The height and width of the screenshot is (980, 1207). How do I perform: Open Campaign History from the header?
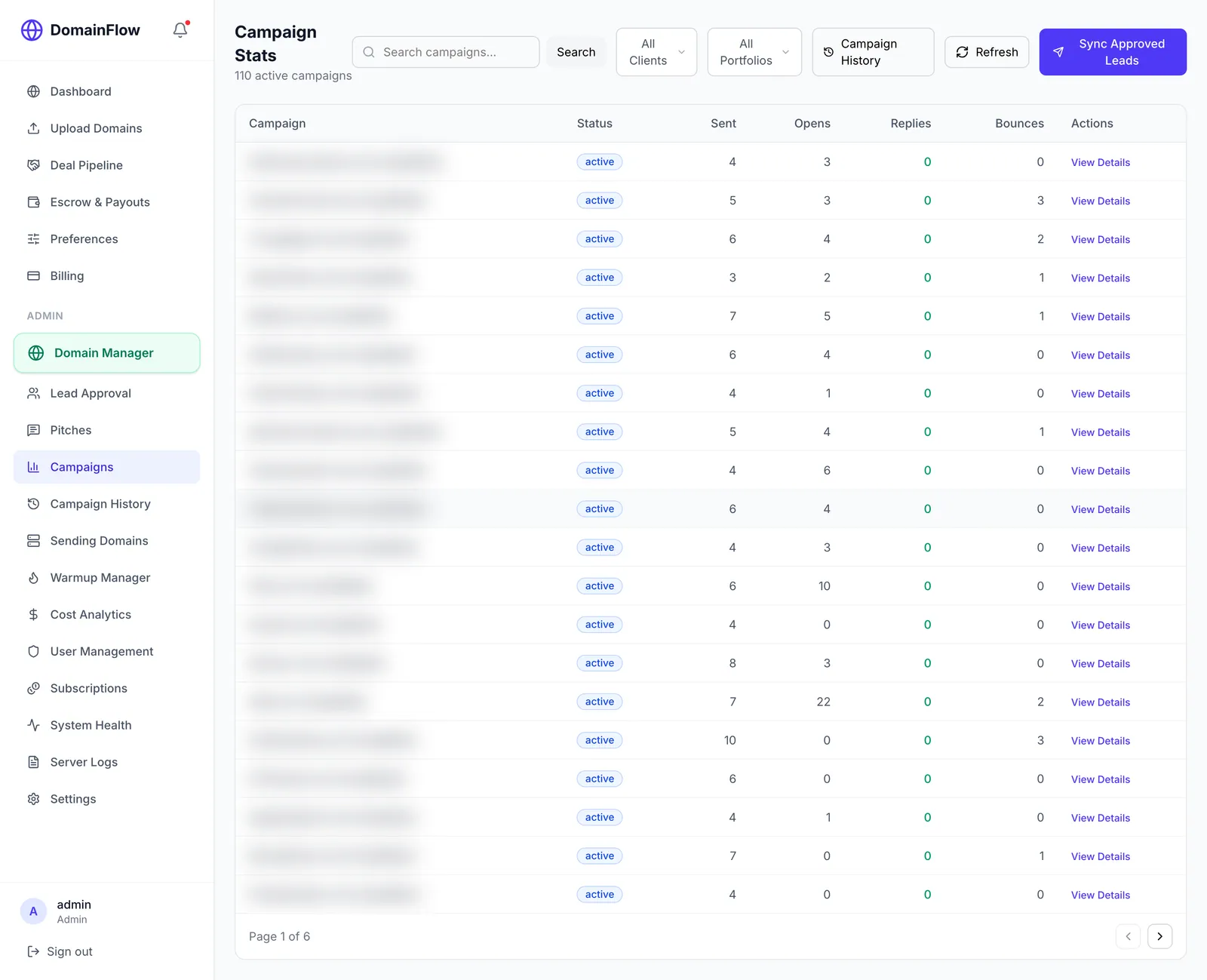(873, 52)
